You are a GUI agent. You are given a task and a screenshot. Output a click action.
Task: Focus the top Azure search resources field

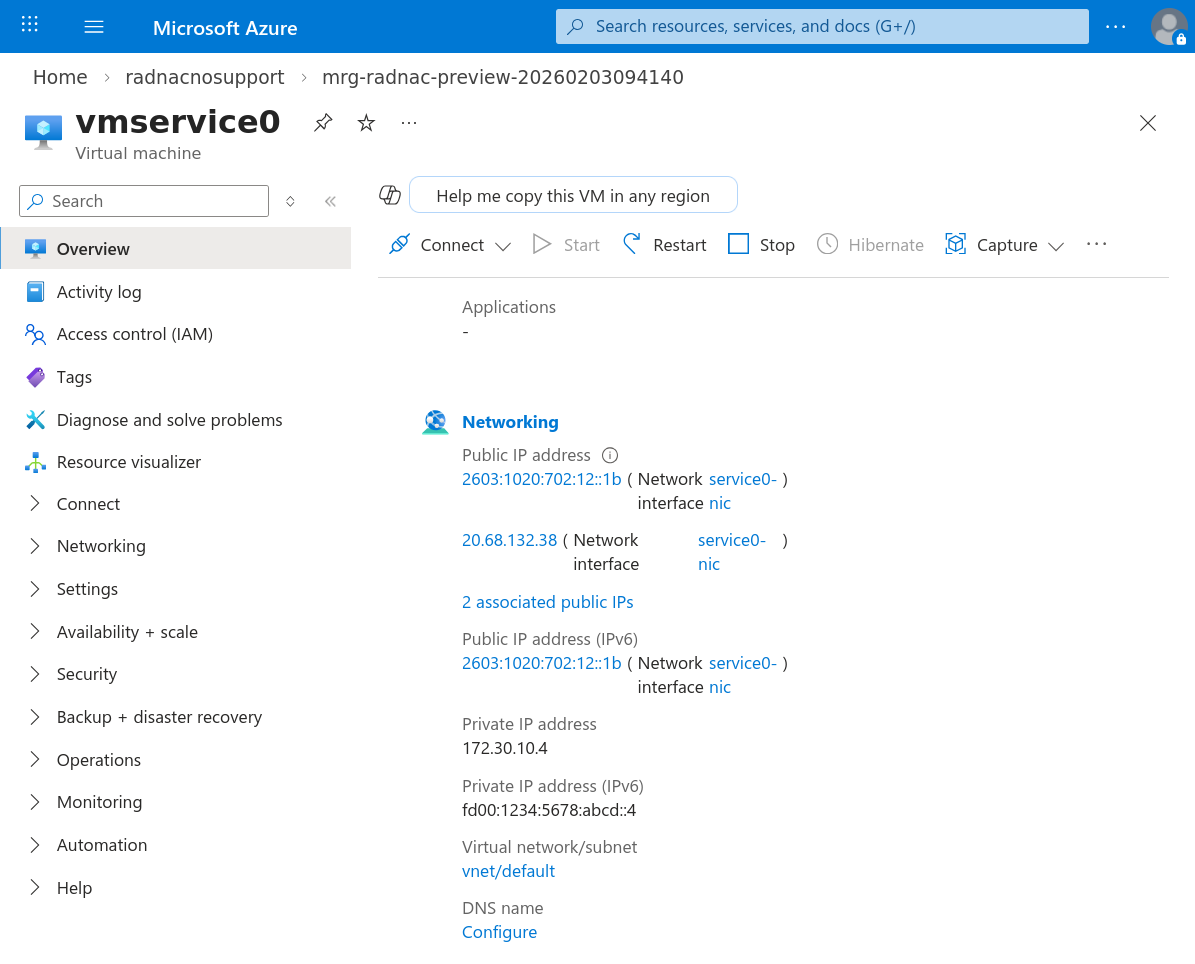[x=821, y=27]
